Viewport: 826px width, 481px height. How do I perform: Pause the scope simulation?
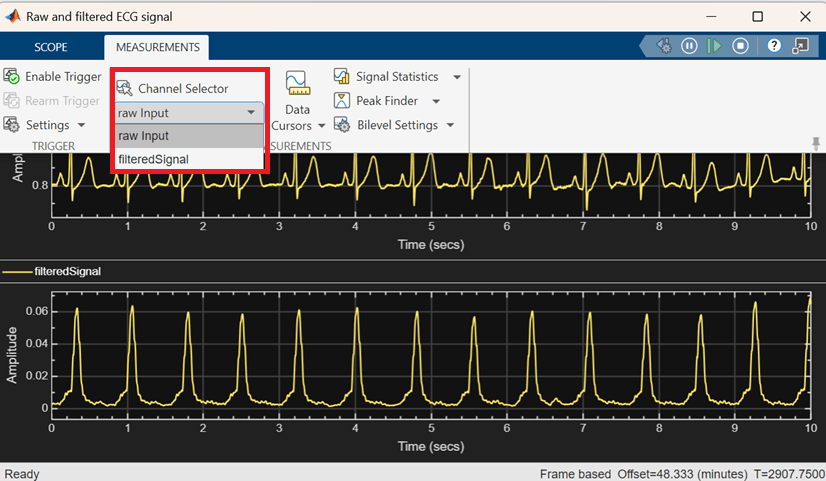[689, 46]
